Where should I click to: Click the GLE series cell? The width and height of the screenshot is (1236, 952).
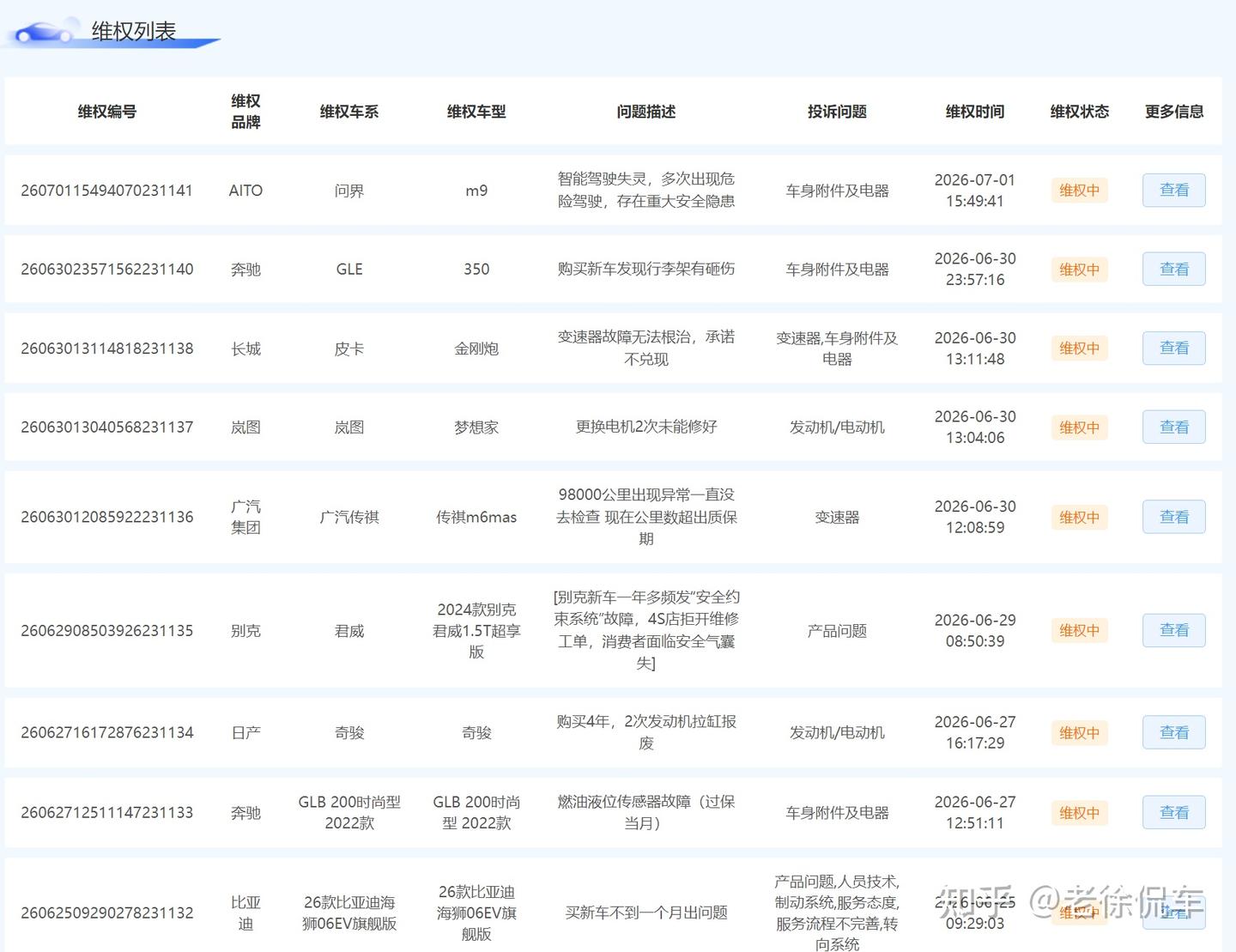pos(349,270)
